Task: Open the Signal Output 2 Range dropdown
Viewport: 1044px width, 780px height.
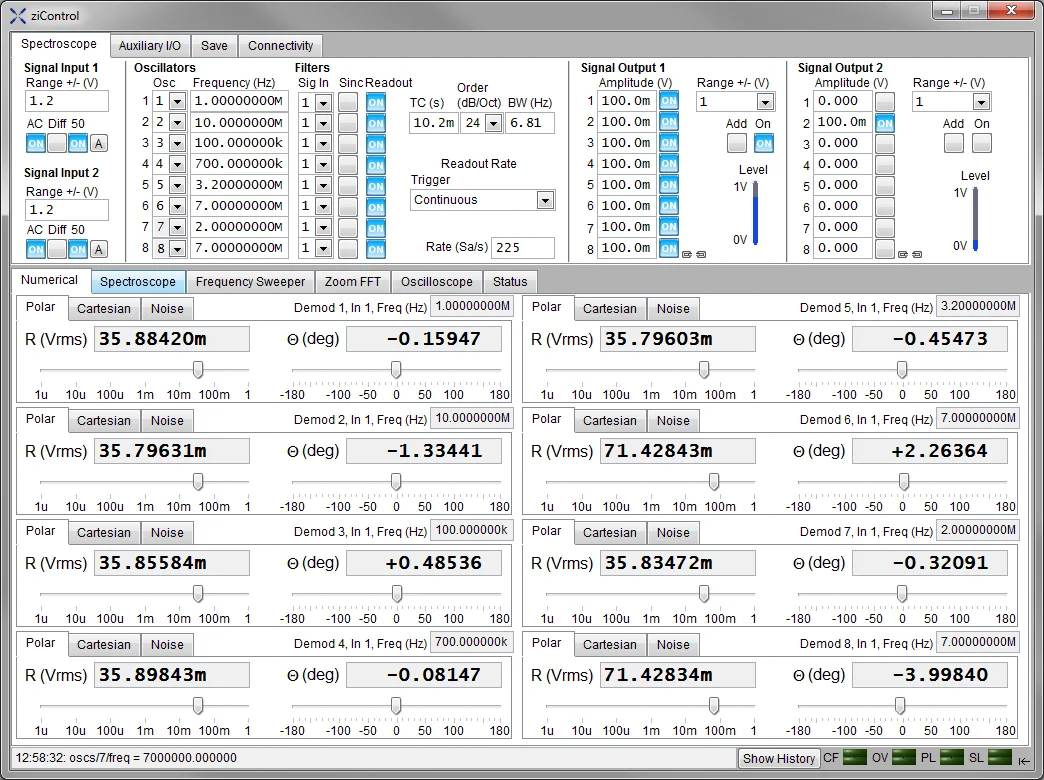Action: click(x=981, y=102)
